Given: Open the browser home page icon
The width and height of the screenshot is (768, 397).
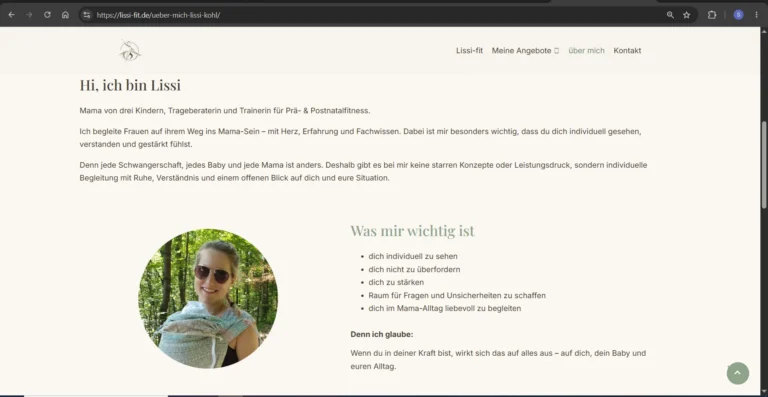Looking at the screenshot, I should (65, 15).
